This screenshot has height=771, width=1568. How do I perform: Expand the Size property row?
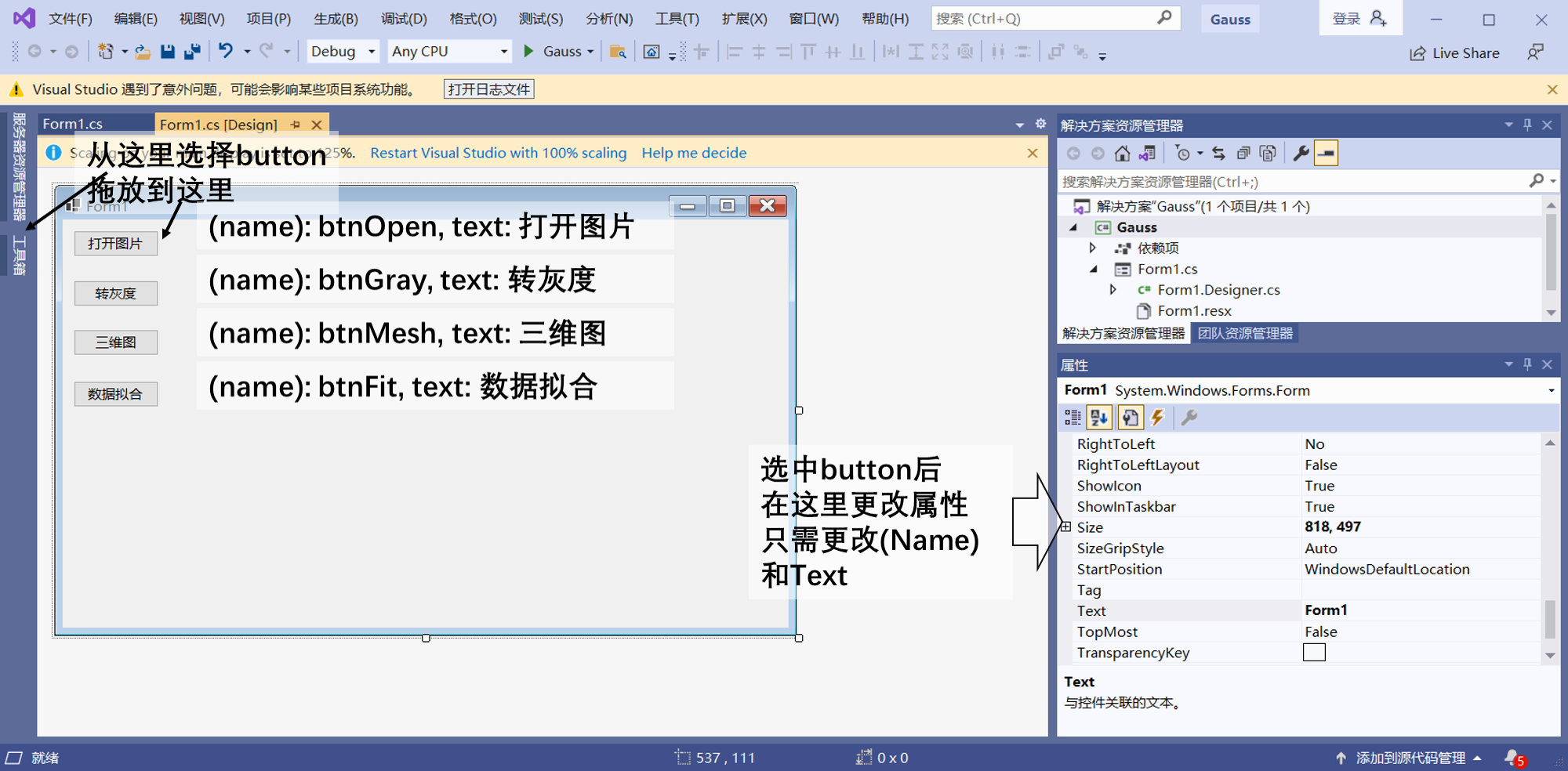click(x=1065, y=527)
